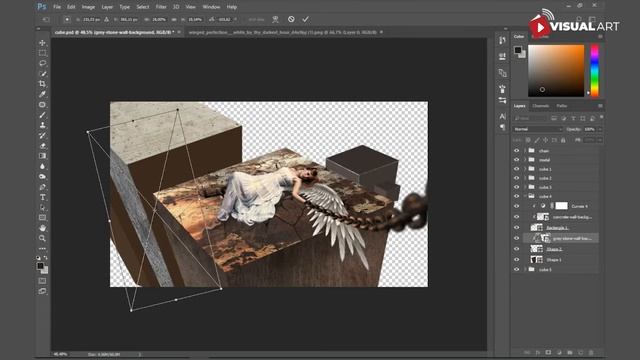Expand the cube 2 group
The image size is (640, 360).
click(x=525, y=178)
